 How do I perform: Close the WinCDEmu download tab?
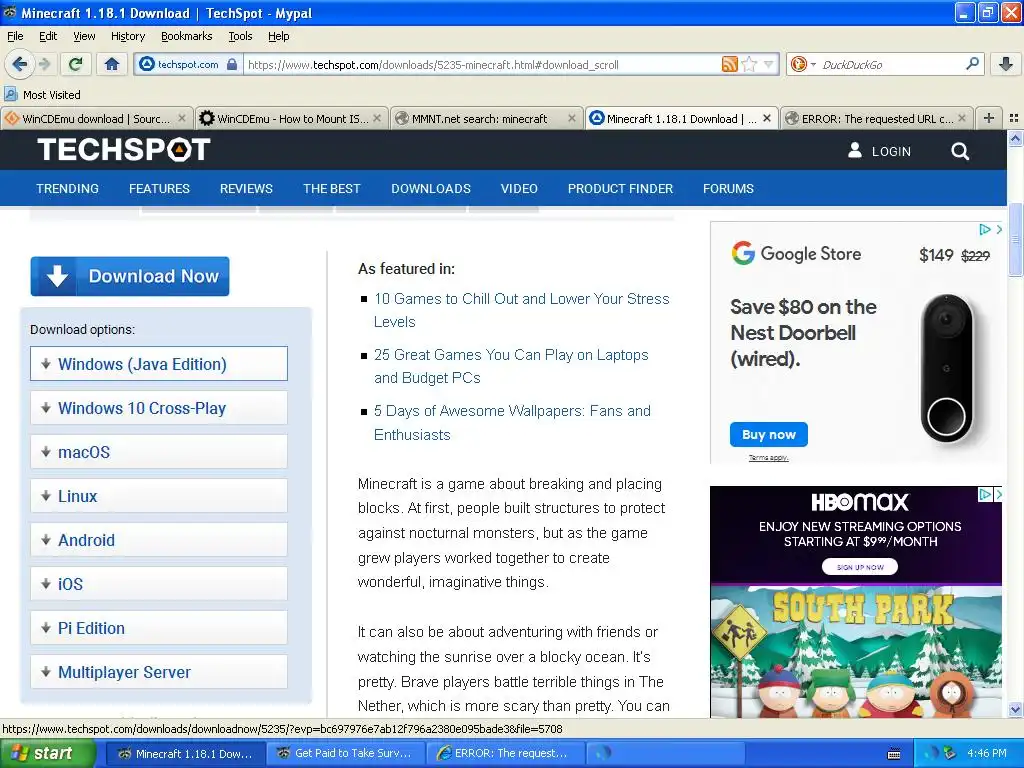point(182,118)
